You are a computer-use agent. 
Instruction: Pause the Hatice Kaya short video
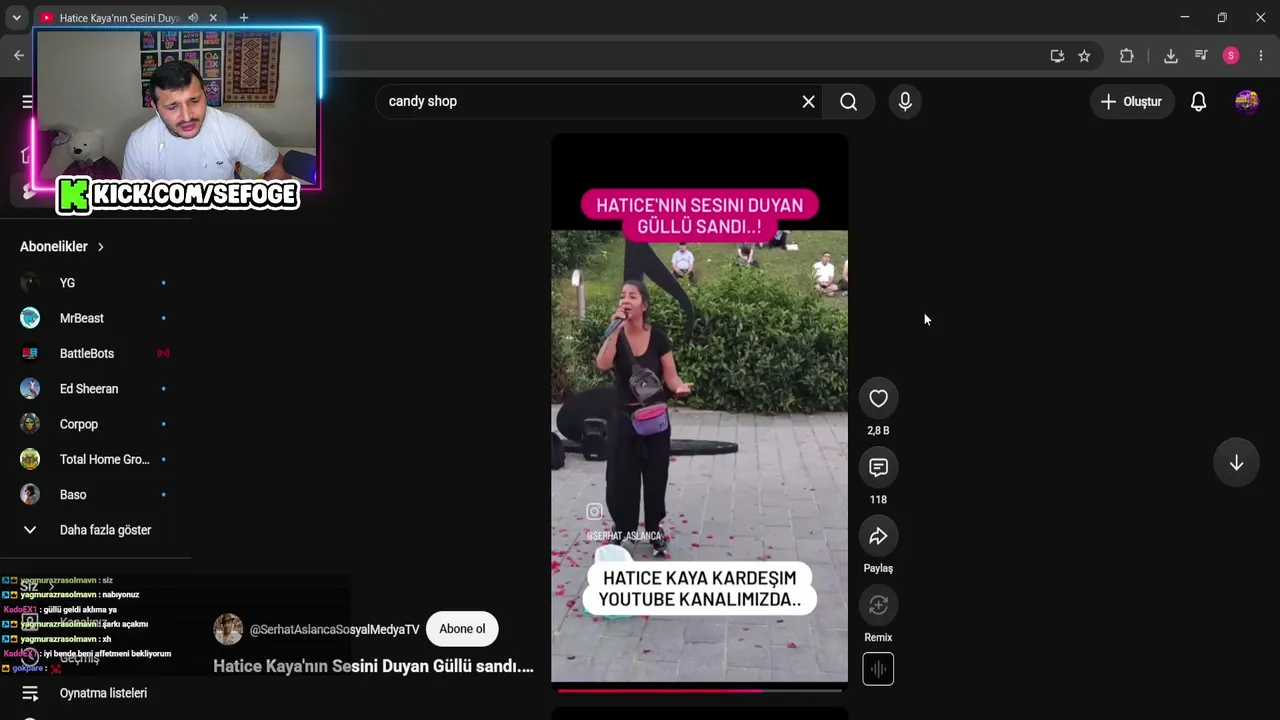click(700, 408)
